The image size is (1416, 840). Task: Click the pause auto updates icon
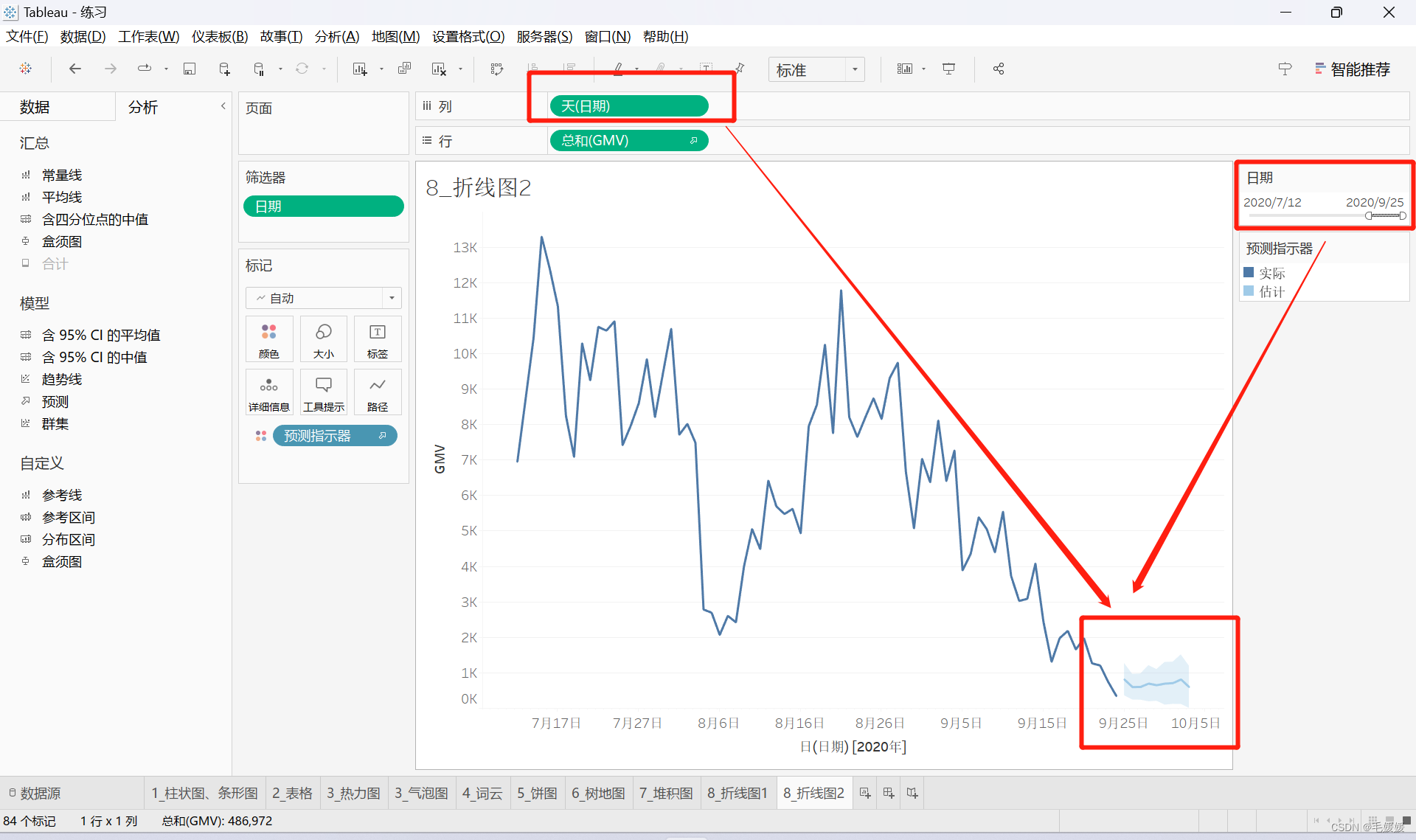coord(260,69)
